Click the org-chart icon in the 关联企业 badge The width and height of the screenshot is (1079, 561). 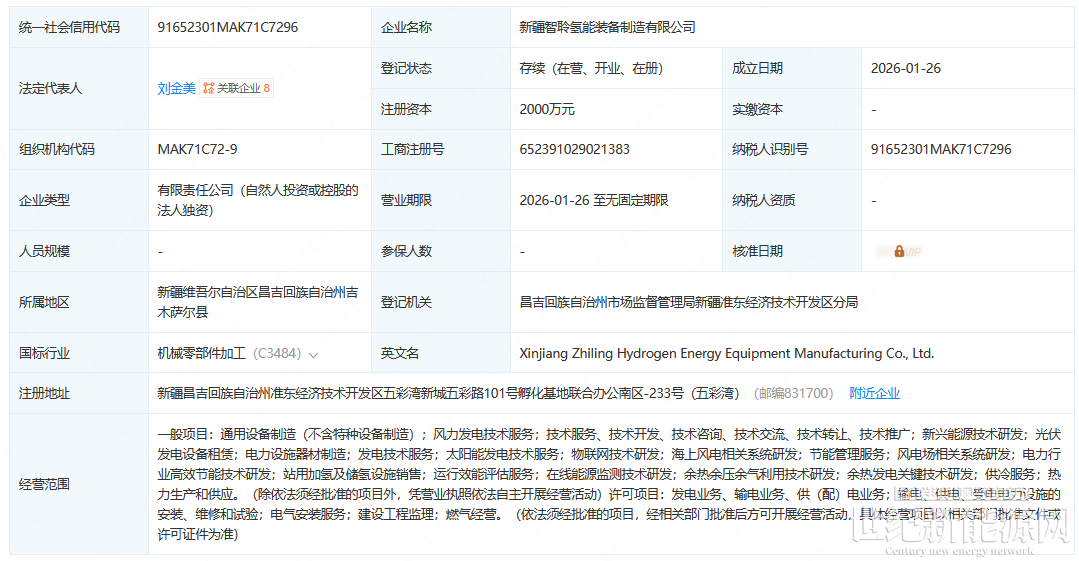coord(208,88)
